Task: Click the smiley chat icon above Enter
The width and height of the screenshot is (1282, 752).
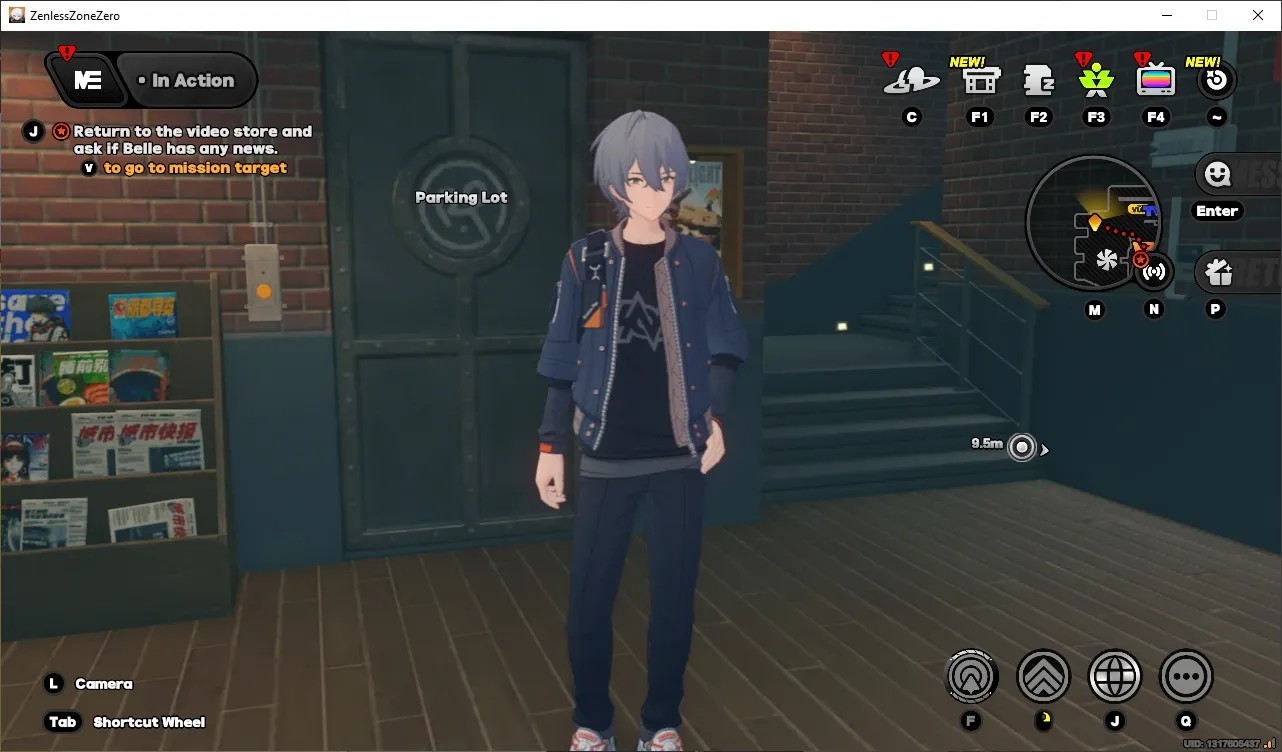Action: tap(1217, 175)
